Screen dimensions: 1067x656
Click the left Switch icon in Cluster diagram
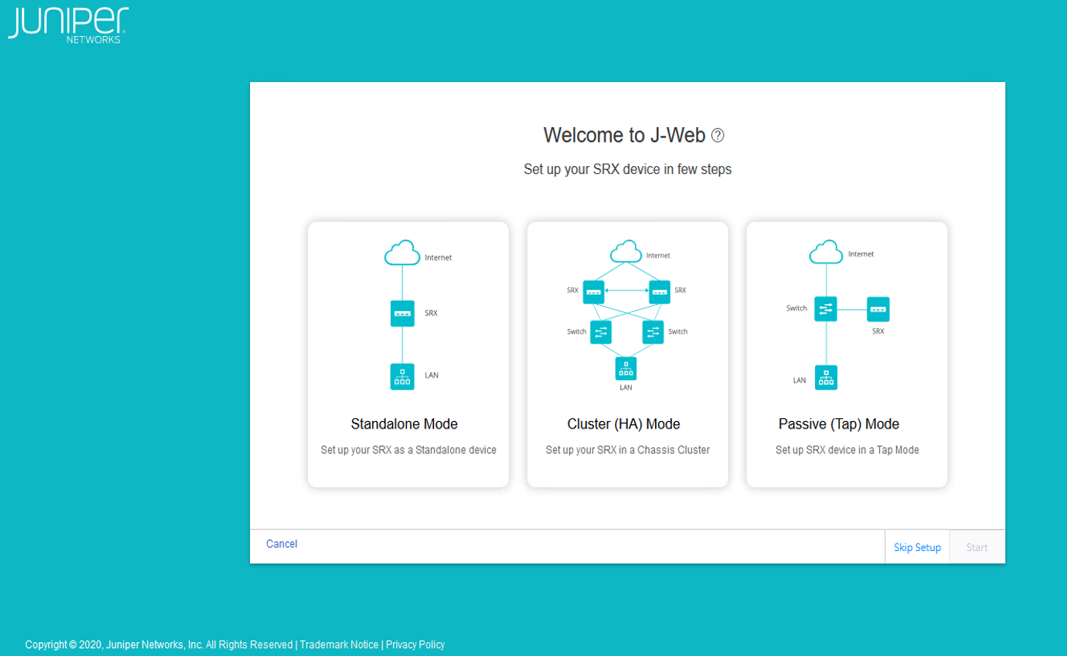(x=600, y=332)
